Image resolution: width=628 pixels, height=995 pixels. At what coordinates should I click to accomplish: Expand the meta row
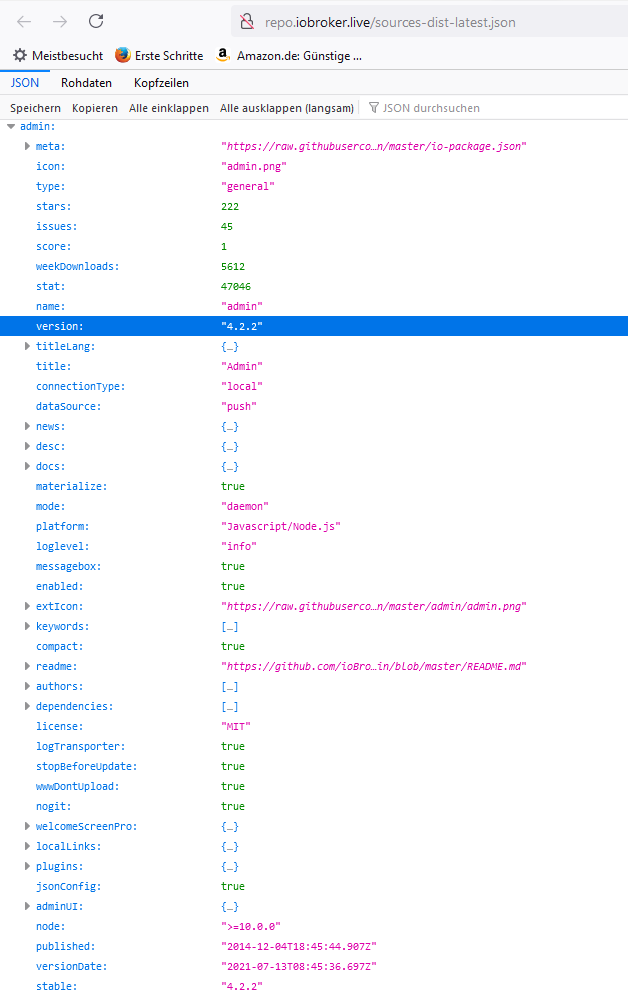pos(27,146)
